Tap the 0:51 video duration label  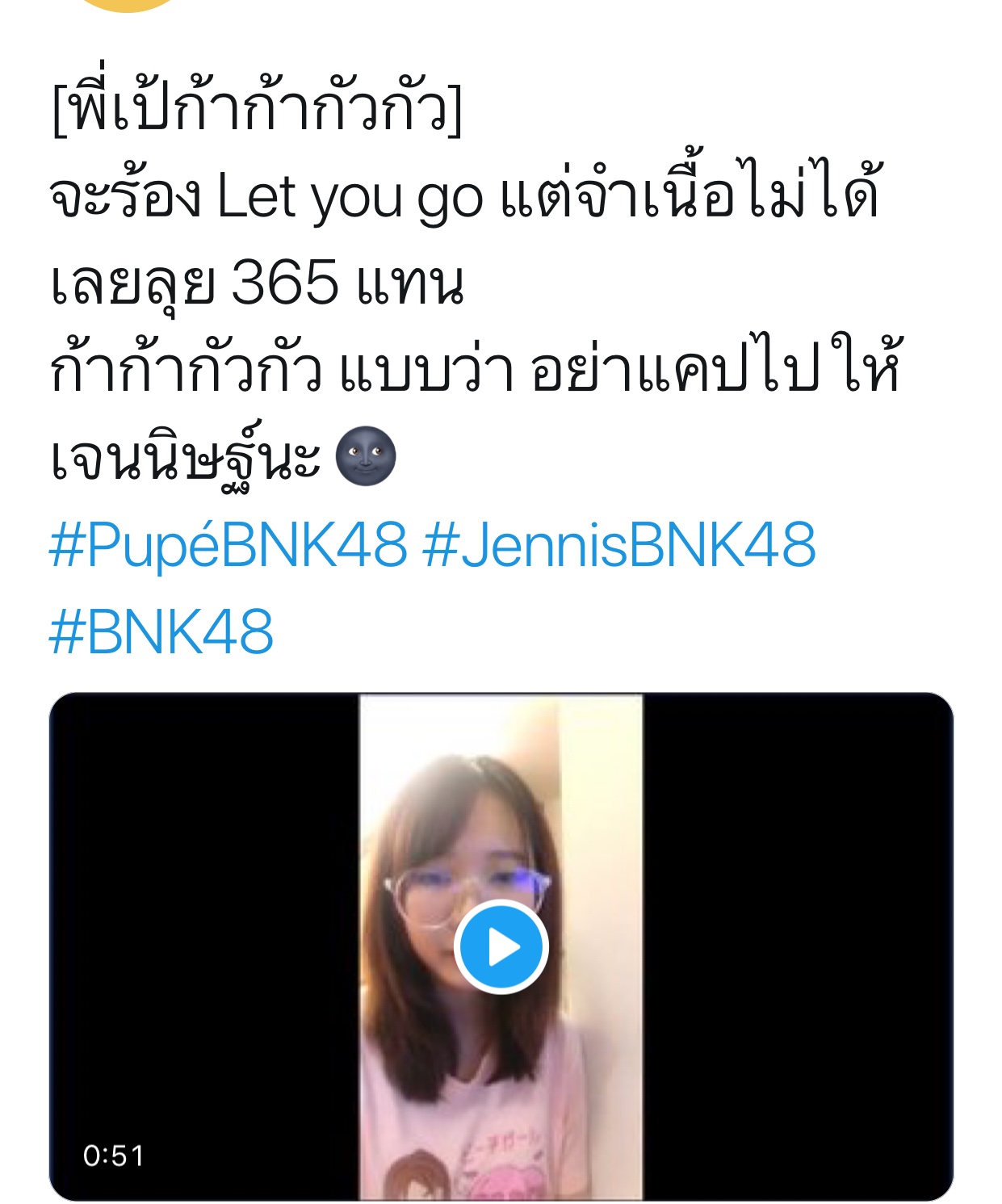pos(113,1156)
